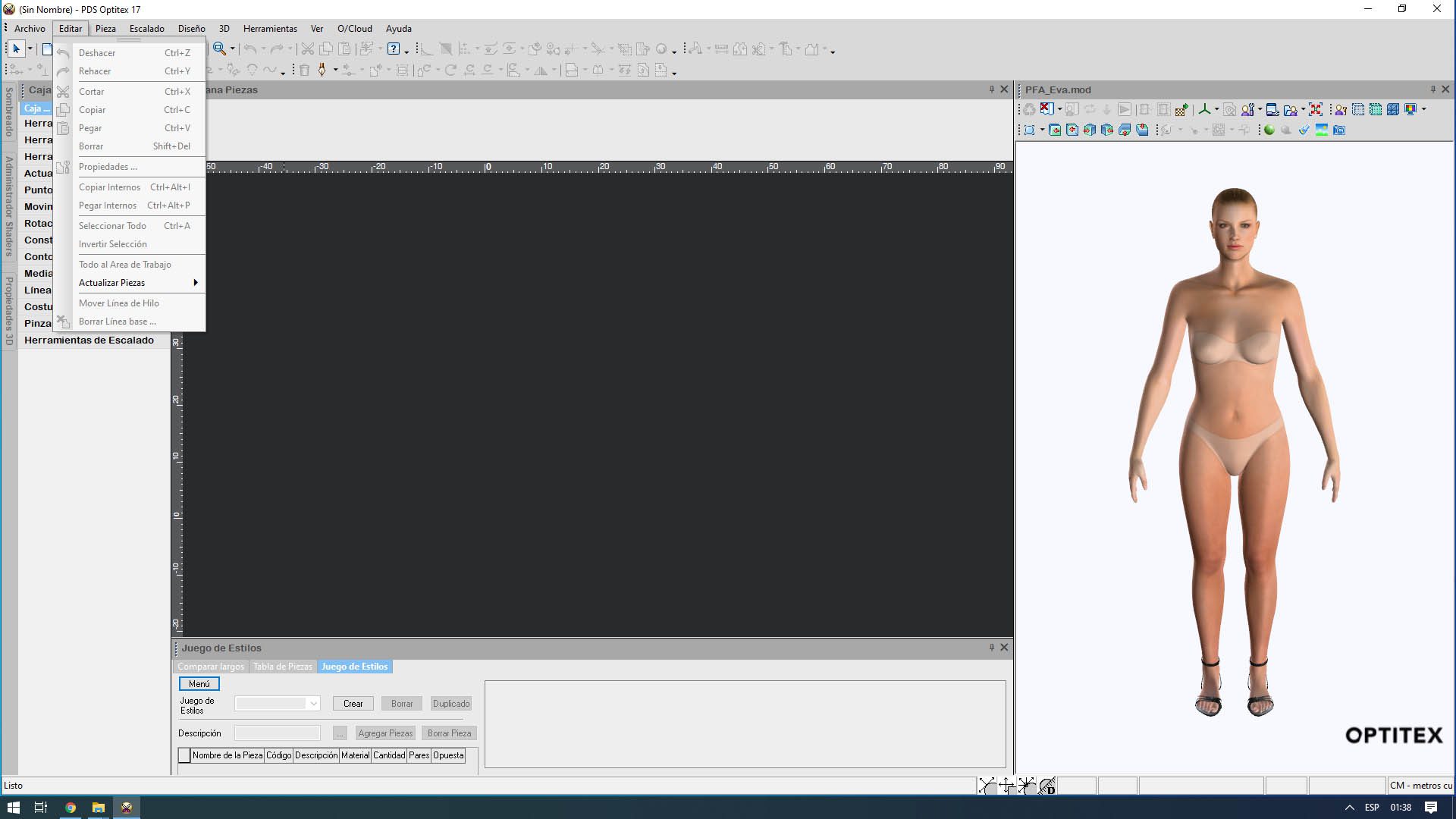This screenshot has height=819, width=1456.
Task: Open dropdown arrow beside color monitor icon
Action: pyautogui.click(x=1424, y=110)
